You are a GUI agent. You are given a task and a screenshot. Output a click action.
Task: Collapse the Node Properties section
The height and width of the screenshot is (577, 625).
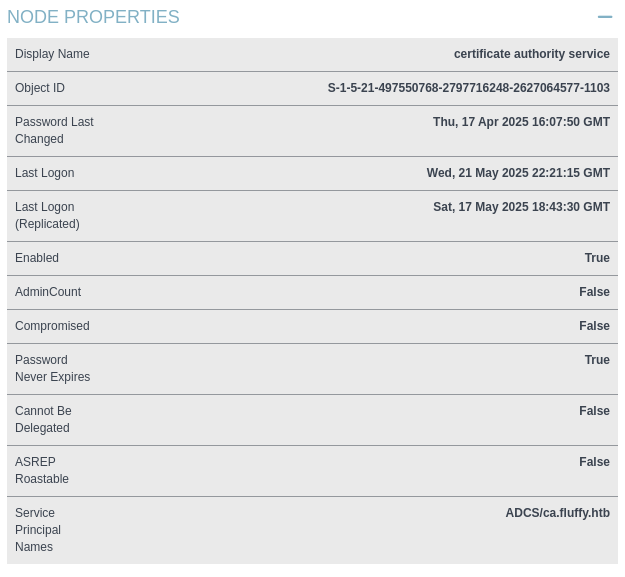coord(605,17)
